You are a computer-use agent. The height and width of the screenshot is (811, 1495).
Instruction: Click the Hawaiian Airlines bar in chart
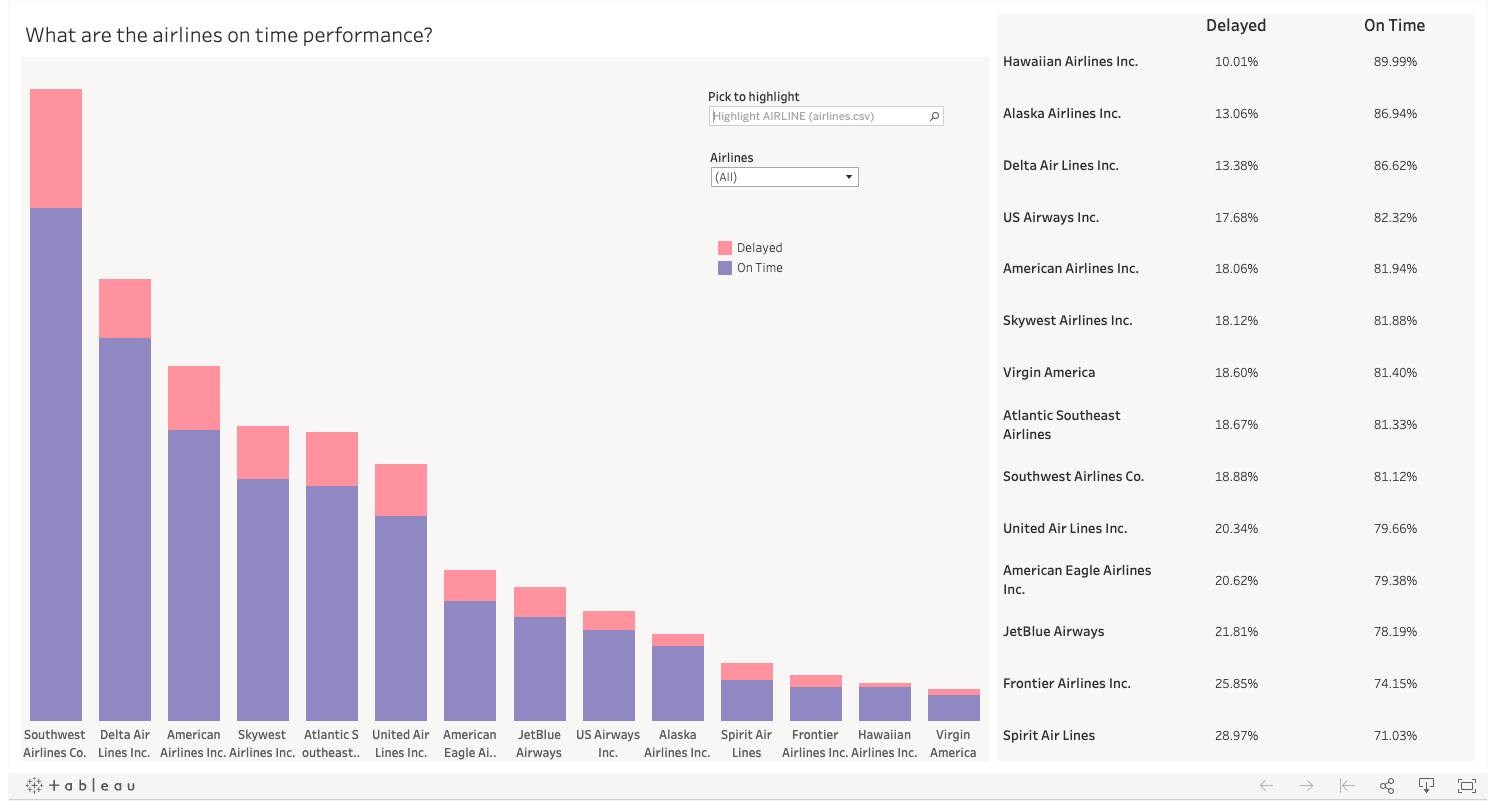(x=885, y=704)
